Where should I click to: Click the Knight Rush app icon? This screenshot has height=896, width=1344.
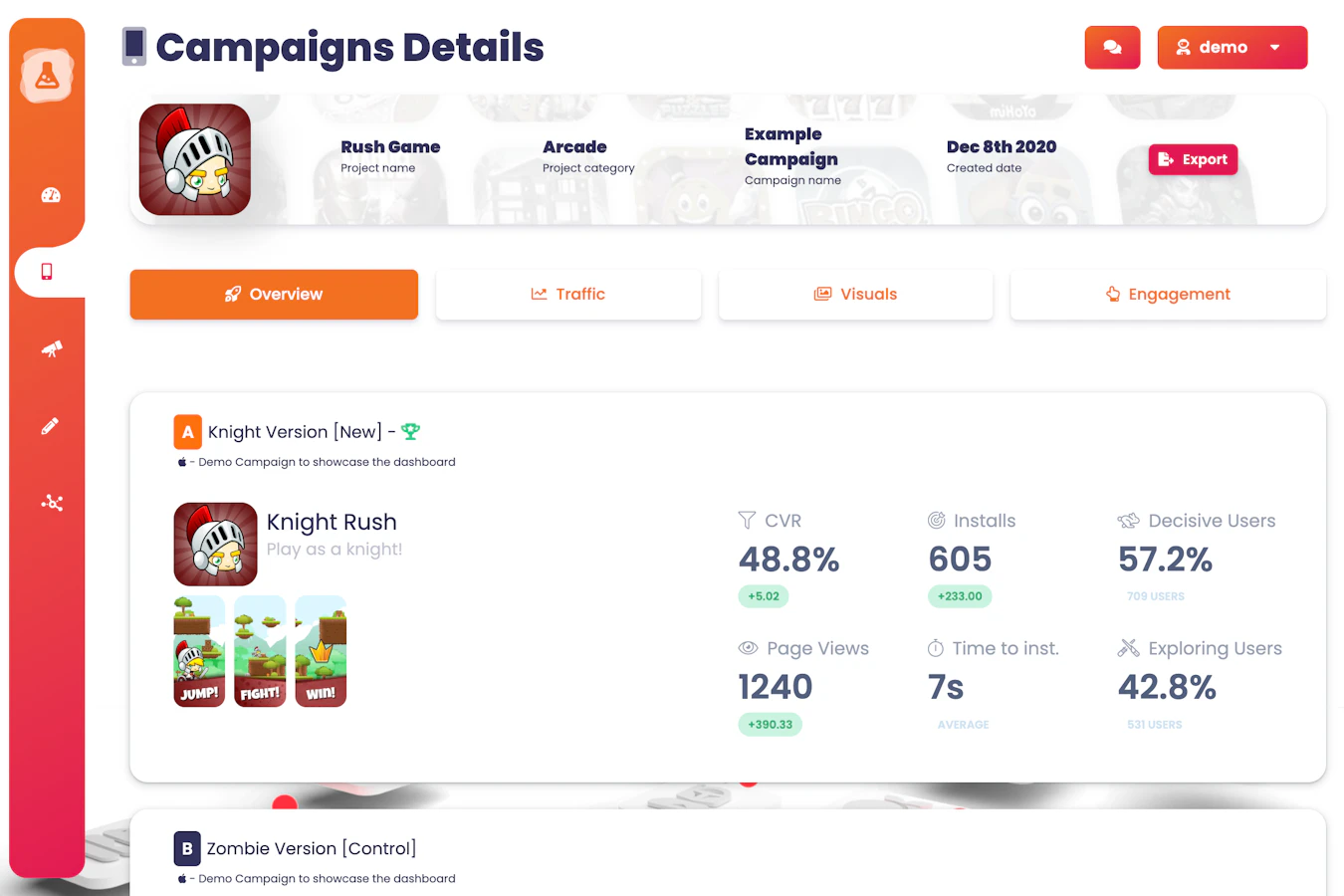coord(216,545)
